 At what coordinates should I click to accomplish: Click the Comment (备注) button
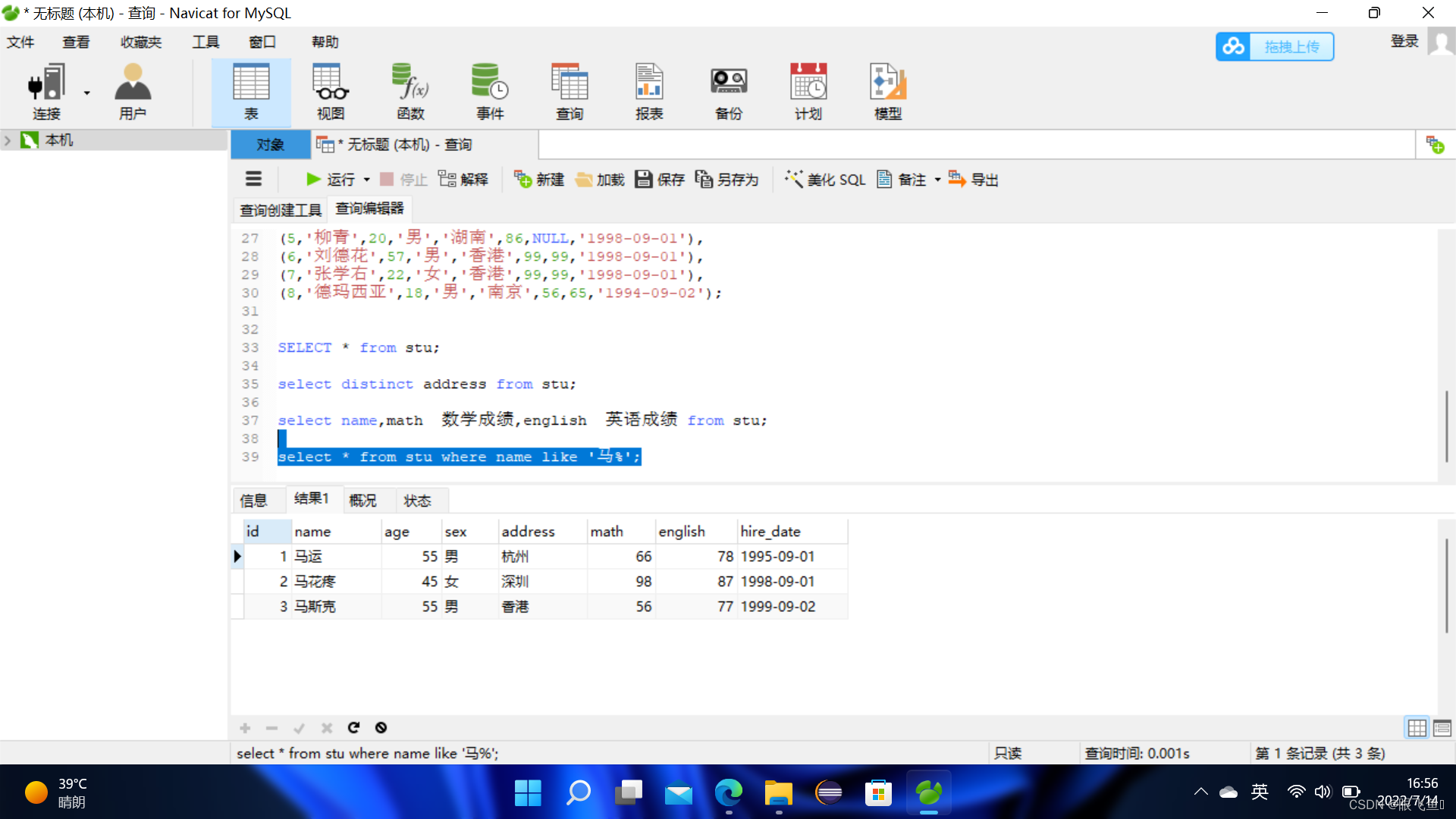(x=902, y=179)
